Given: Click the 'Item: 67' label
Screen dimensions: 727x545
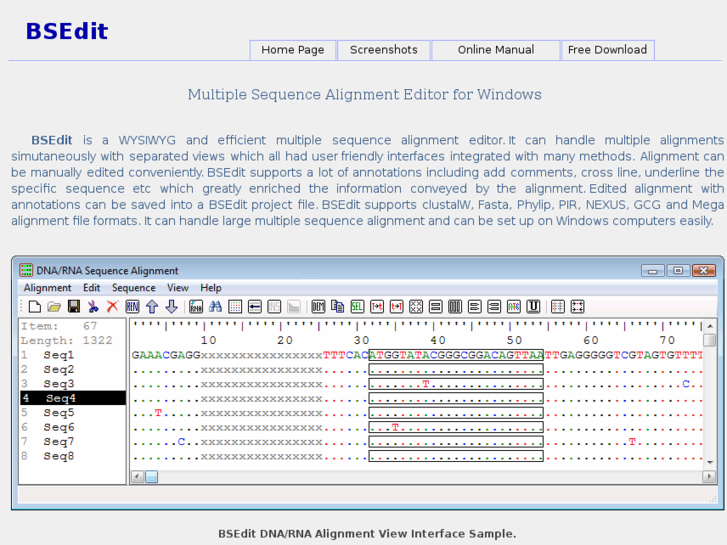Looking at the screenshot, I should pos(59,326).
